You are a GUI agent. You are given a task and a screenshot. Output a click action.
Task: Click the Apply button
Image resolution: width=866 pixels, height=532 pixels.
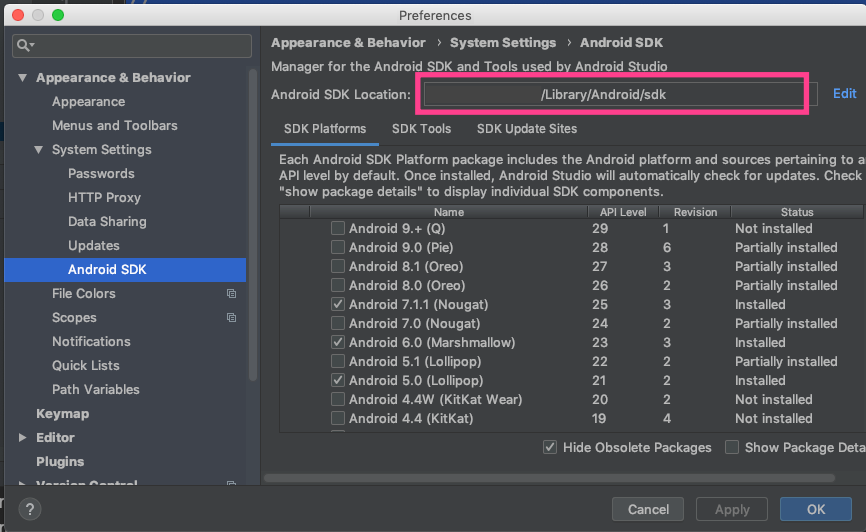tap(732, 509)
